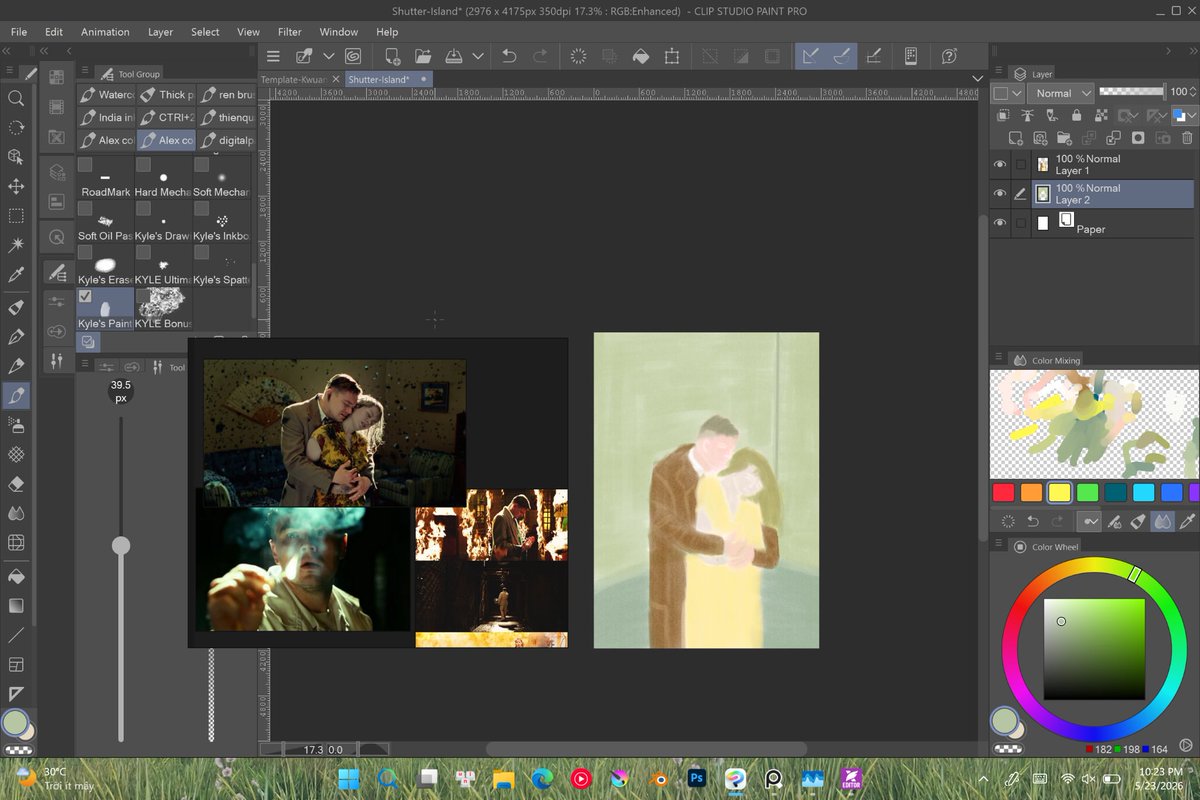The width and height of the screenshot is (1200, 800).
Task: Click the Save icon in command bar
Action: pyautogui.click(x=454, y=57)
